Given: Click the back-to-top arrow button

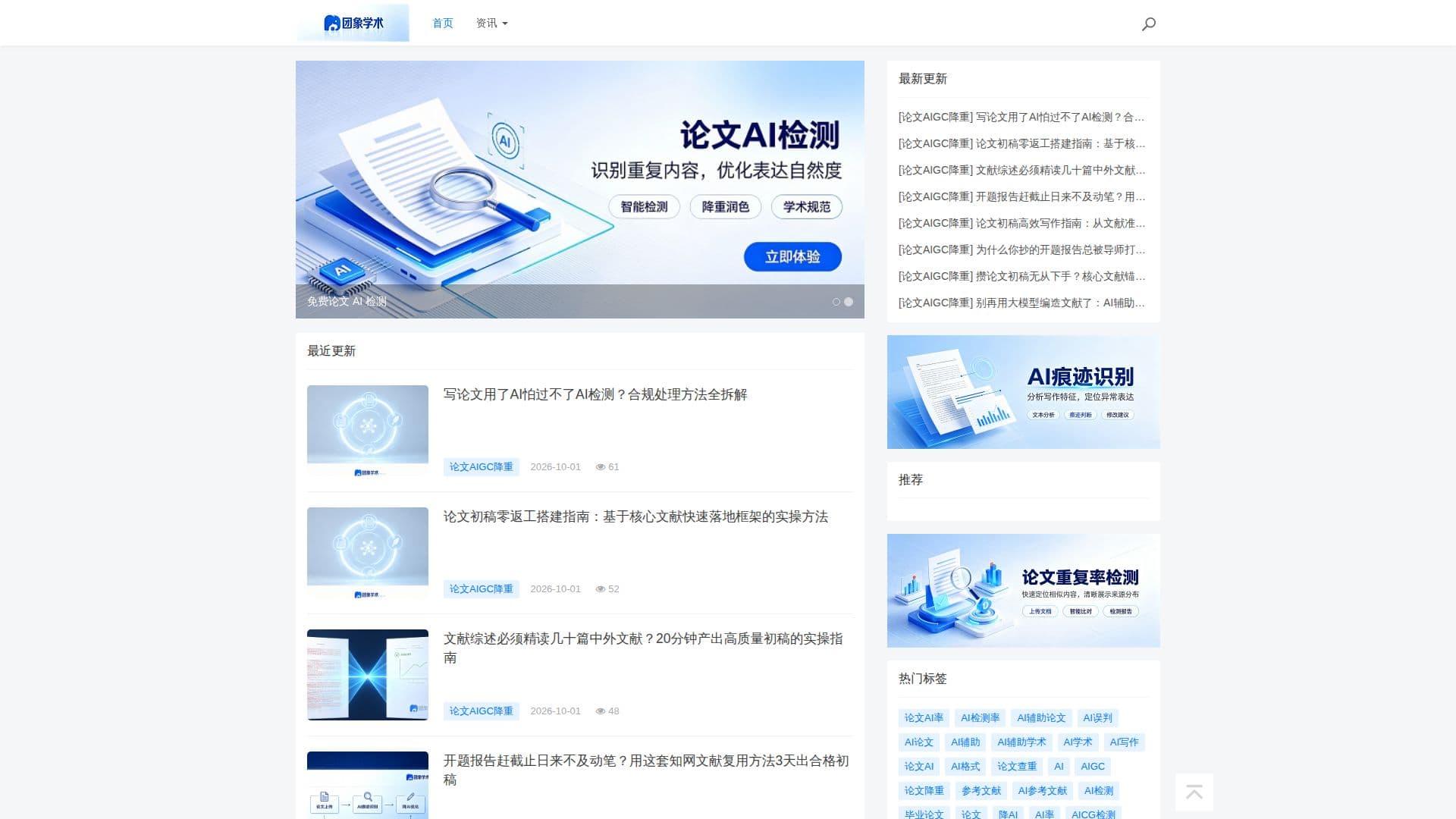Looking at the screenshot, I should (1194, 792).
